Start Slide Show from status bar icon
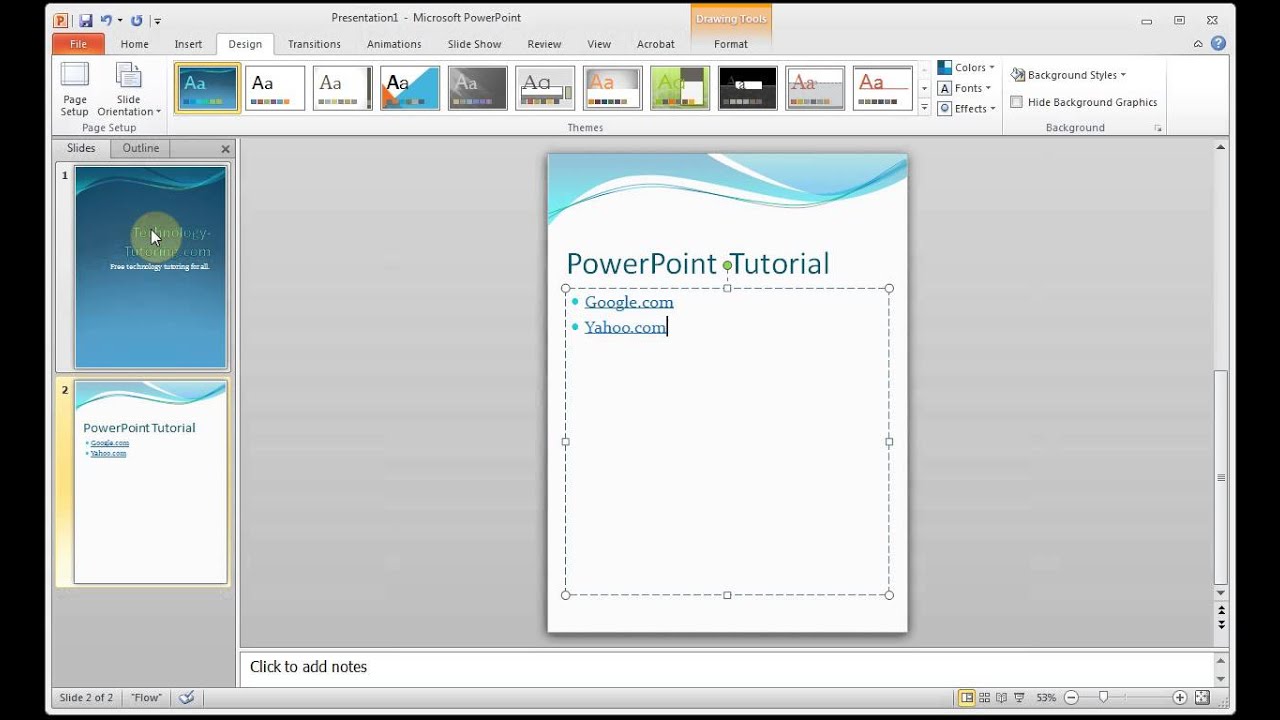Image resolution: width=1280 pixels, height=720 pixels. [1019, 698]
